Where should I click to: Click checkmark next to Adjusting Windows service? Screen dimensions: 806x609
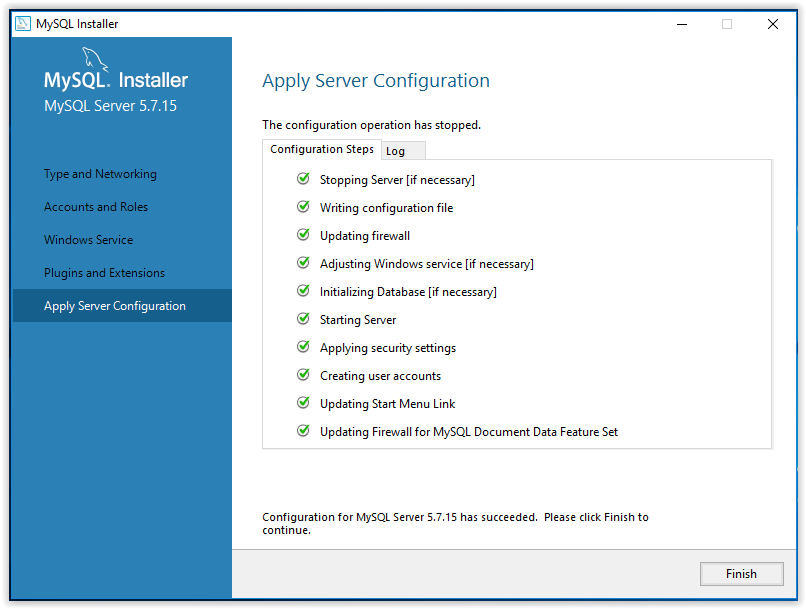click(x=303, y=263)
